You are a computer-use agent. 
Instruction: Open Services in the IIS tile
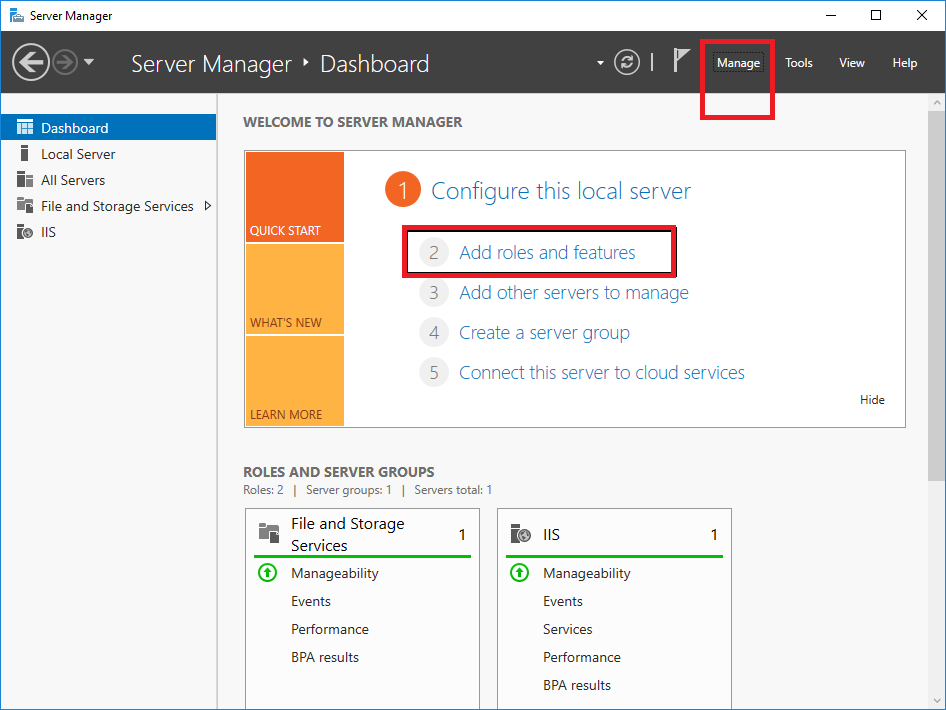point(567,629)
